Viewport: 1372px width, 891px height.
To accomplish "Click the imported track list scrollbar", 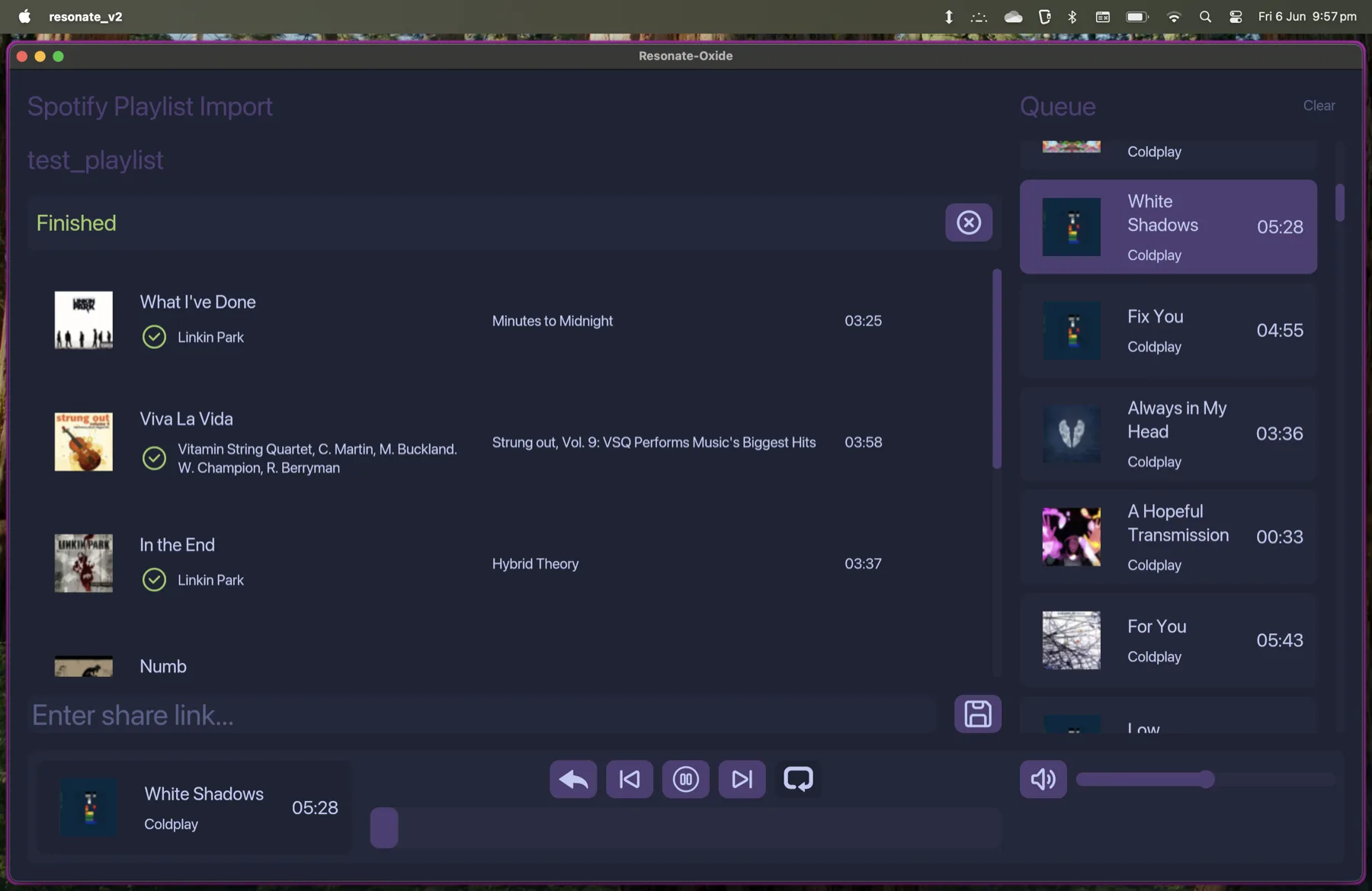I will tap(996, 369).
